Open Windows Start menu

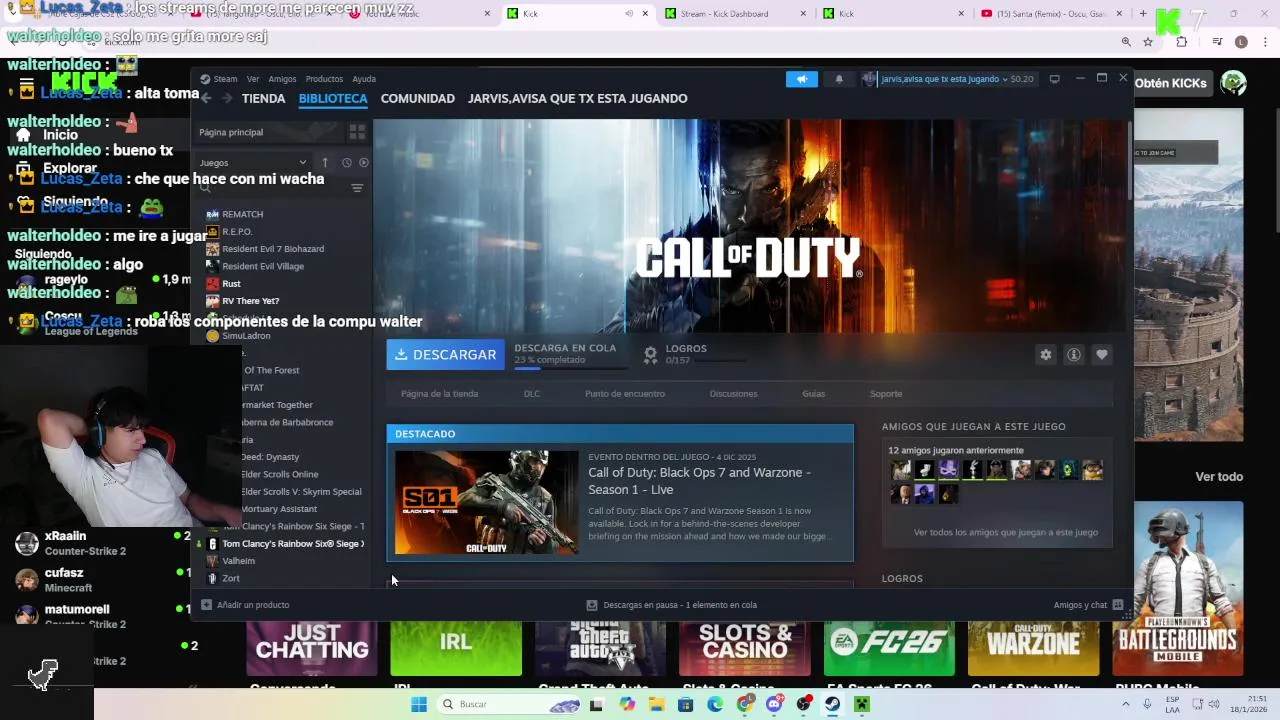(419, 704)
